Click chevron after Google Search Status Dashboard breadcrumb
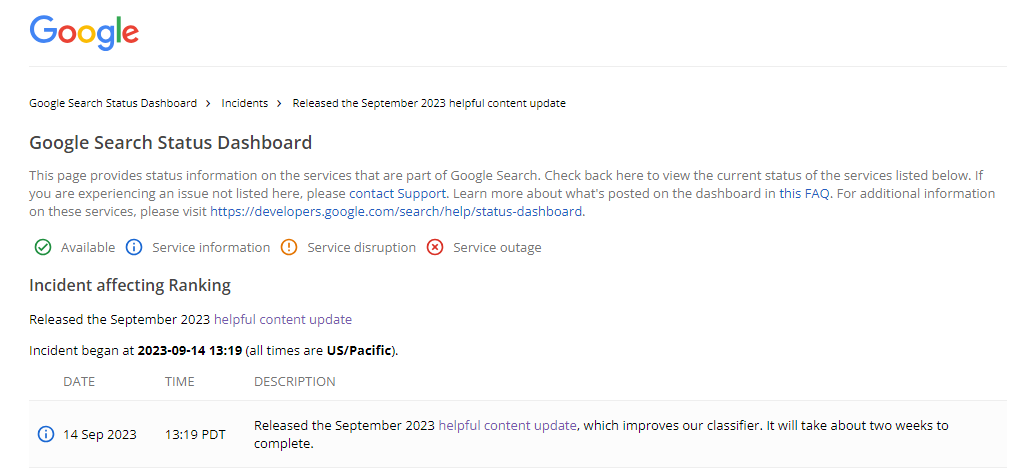1024x474 pixels. tap(208, 103)
